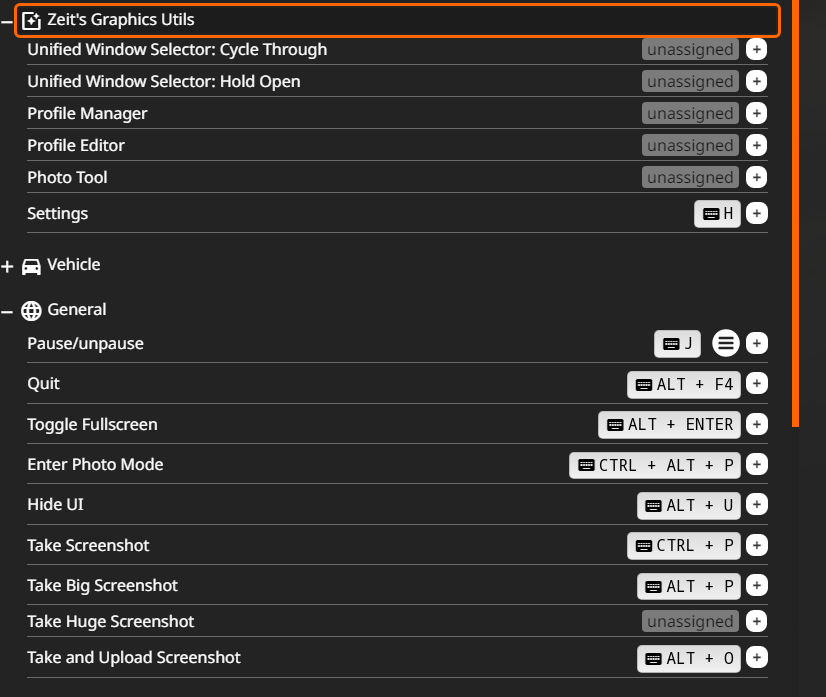Click the orange vertical scrollbar
Image resolution: width=826 pixels, height=697 pixels.
coord(796,200)
